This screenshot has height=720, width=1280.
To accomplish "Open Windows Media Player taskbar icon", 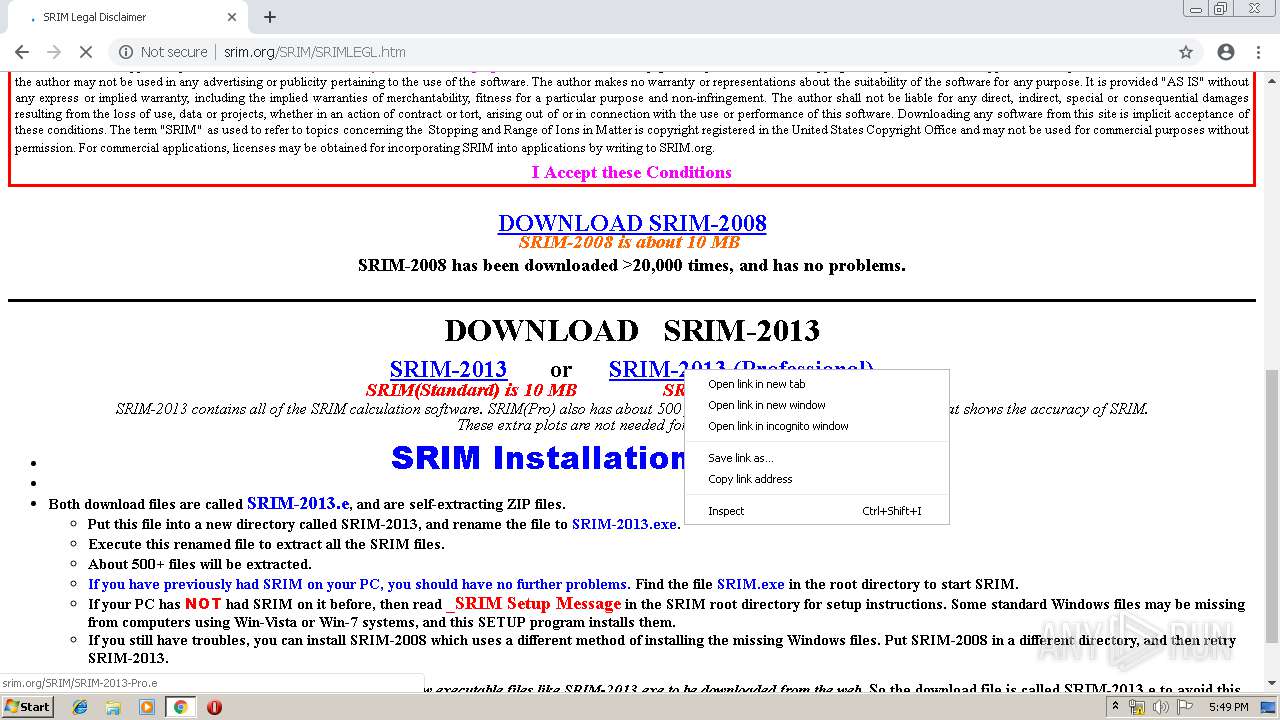I will [x=147, y=707].
